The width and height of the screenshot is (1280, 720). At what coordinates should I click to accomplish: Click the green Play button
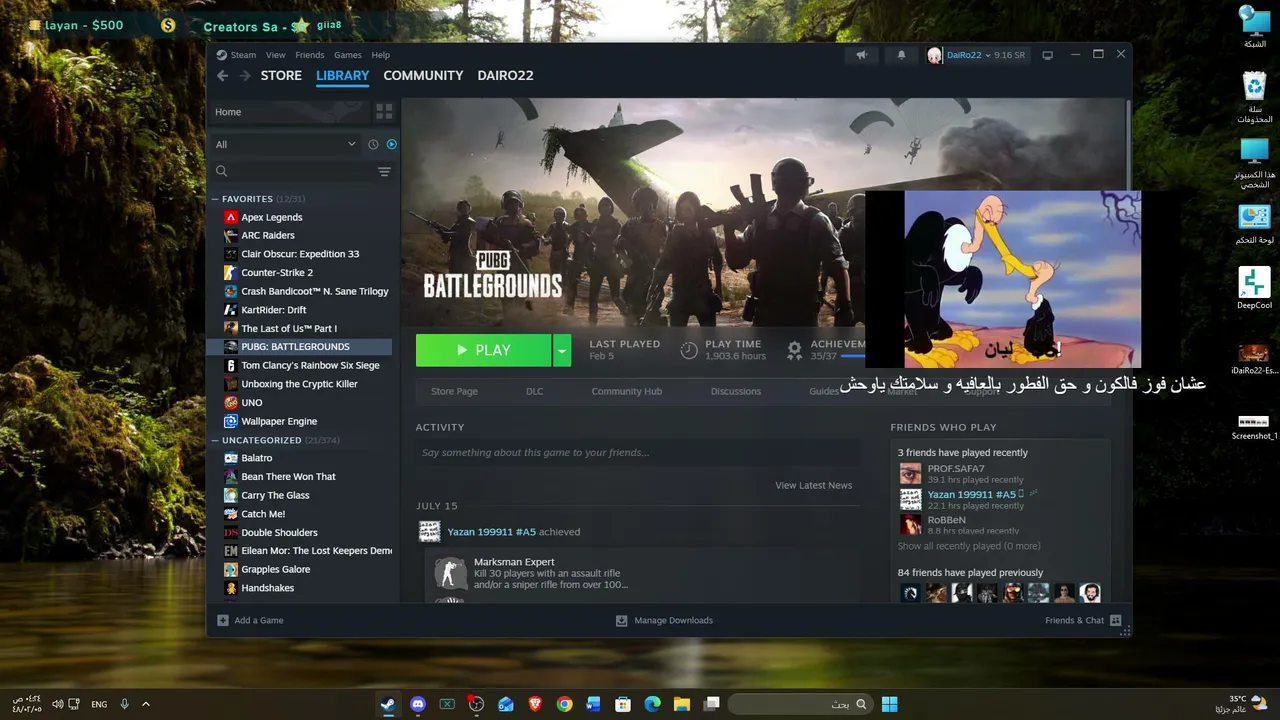click(483, 350)
